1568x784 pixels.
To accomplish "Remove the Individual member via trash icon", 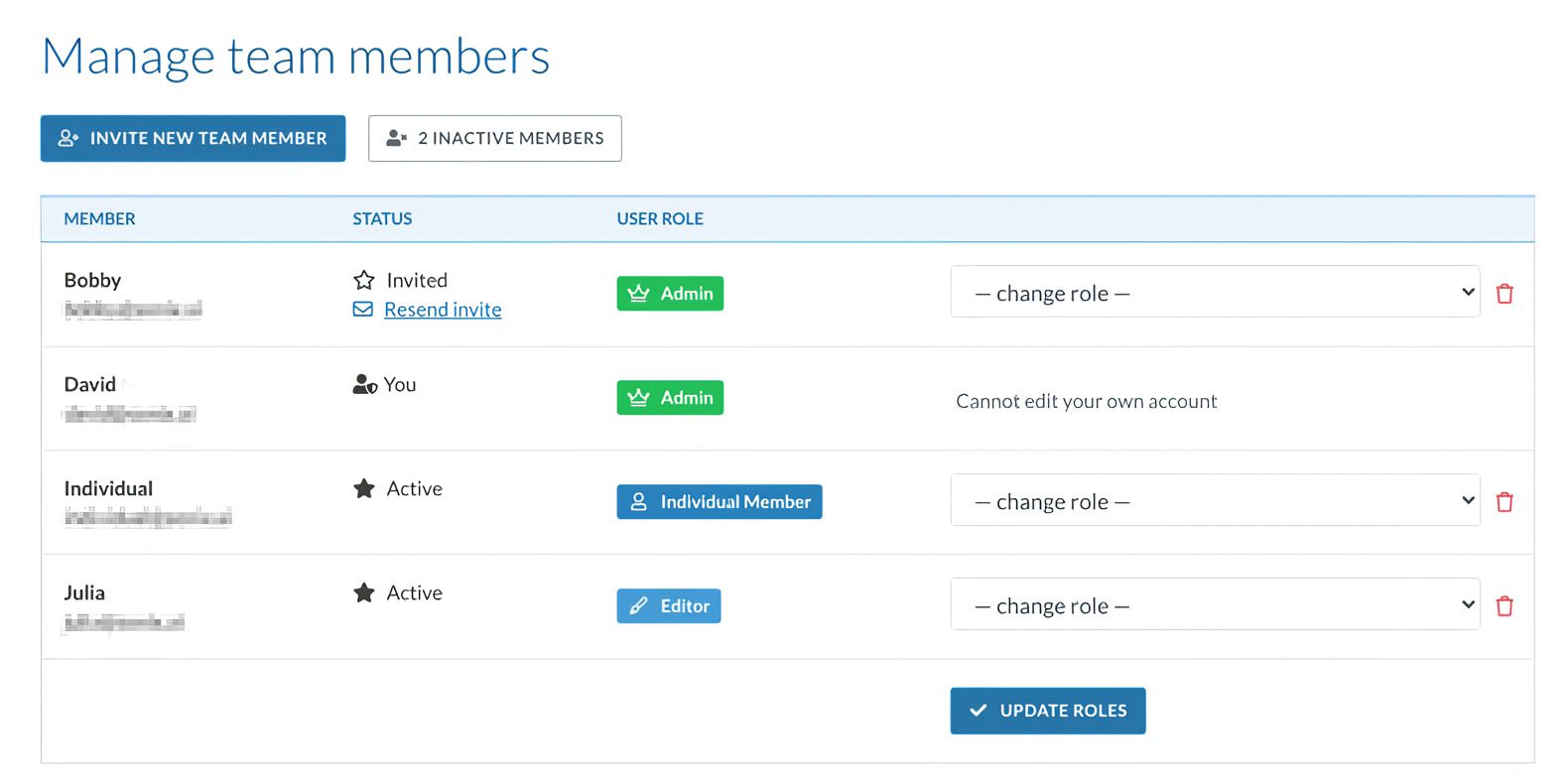I will [1504, 502].
